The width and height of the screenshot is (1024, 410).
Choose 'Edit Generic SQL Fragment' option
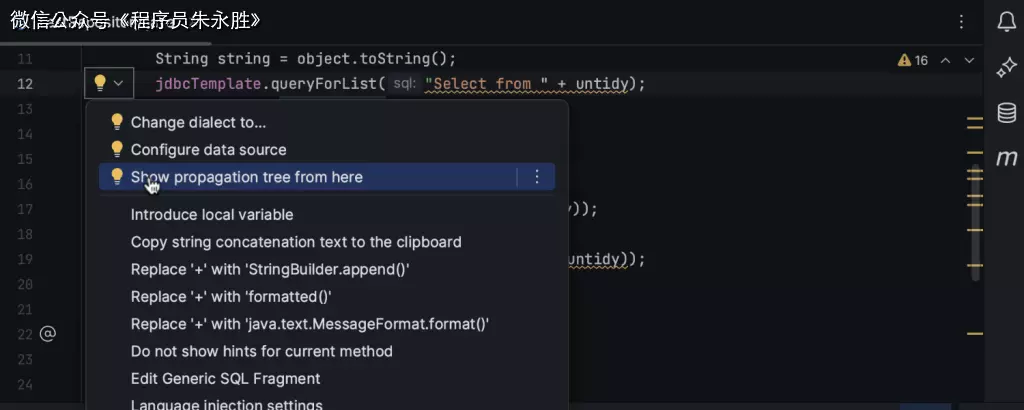click(225, 379)
